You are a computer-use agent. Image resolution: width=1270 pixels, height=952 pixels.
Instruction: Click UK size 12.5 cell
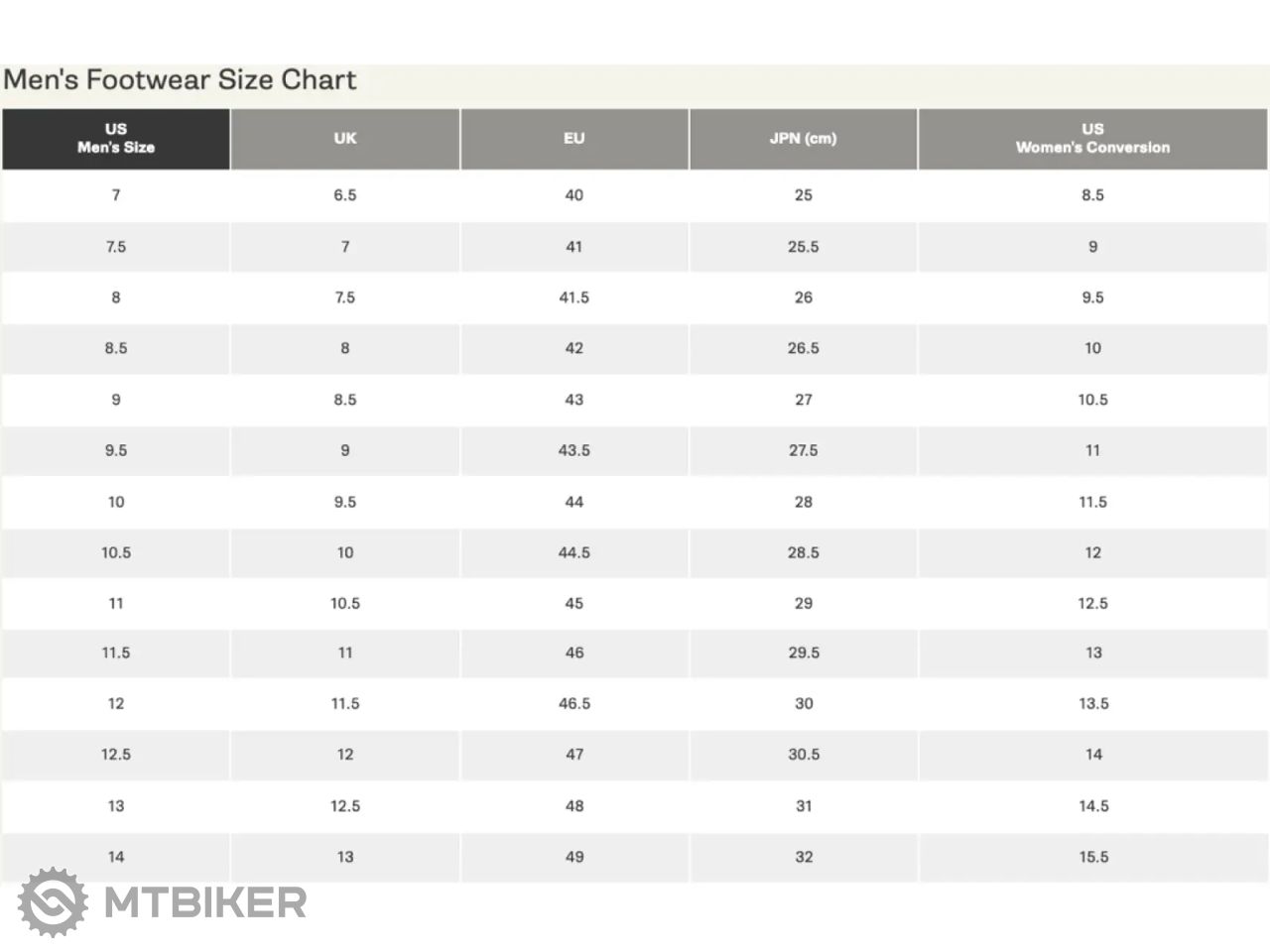tap(345, 806)
